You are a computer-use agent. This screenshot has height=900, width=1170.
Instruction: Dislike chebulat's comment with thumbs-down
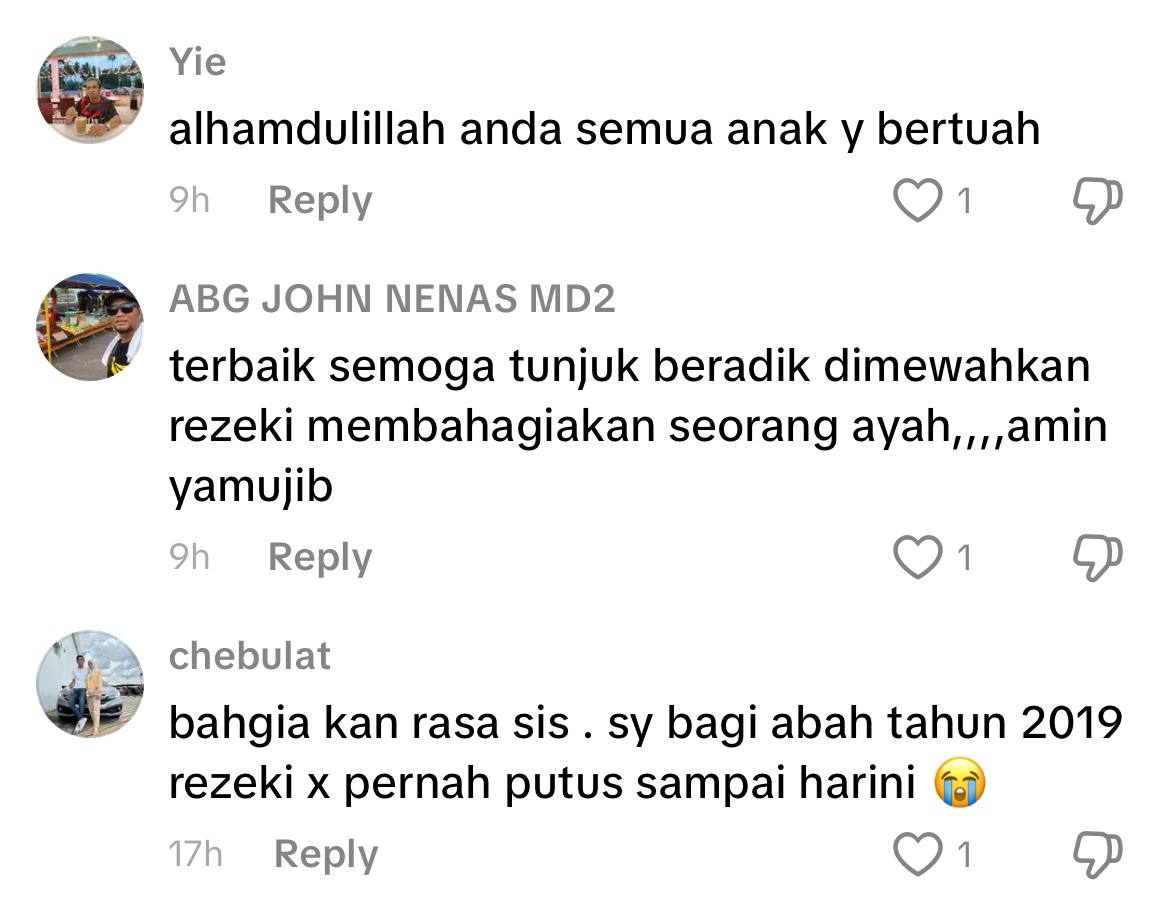[1097, 854]
